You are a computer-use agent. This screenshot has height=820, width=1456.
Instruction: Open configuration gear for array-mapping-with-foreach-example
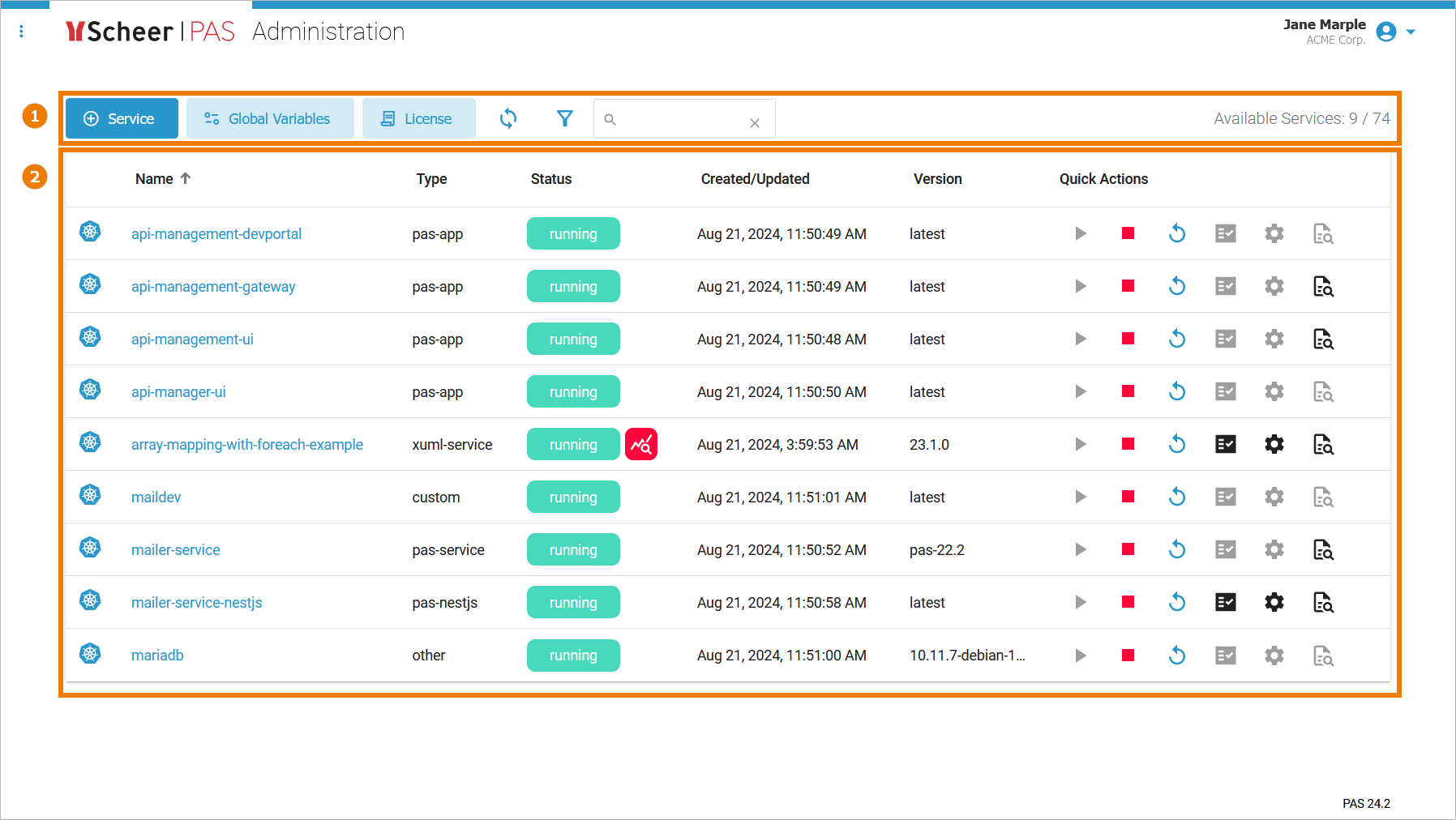[x=1274, y=444]
